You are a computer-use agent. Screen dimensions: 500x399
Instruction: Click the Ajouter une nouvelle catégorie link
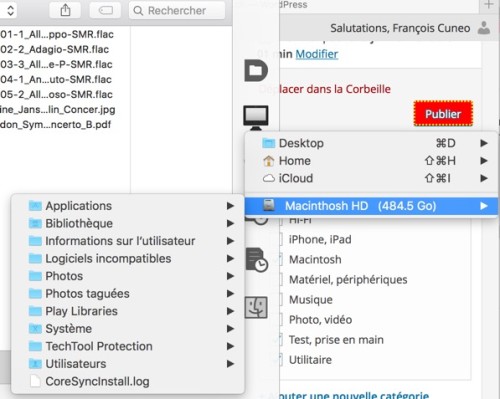346,395
